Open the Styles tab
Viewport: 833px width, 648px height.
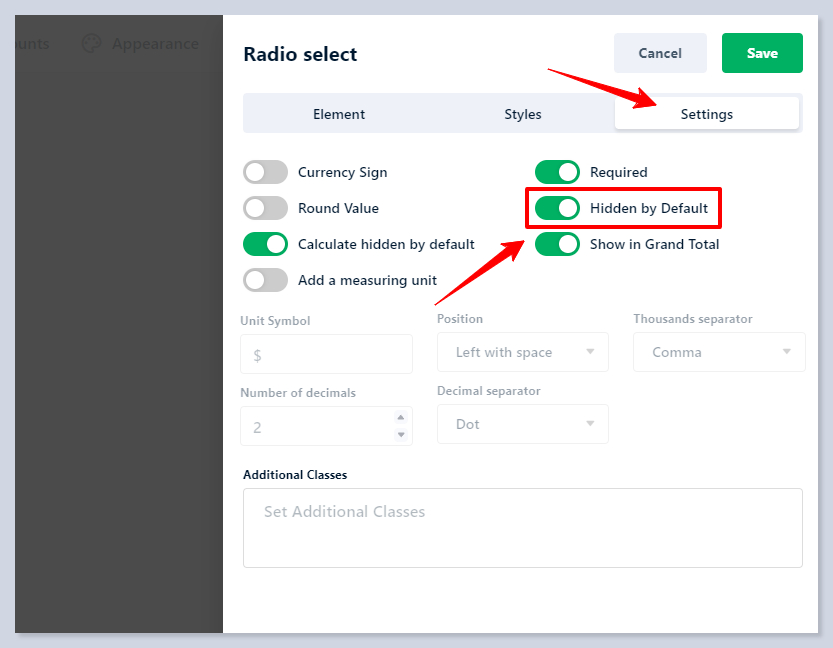tap(523, 114)
